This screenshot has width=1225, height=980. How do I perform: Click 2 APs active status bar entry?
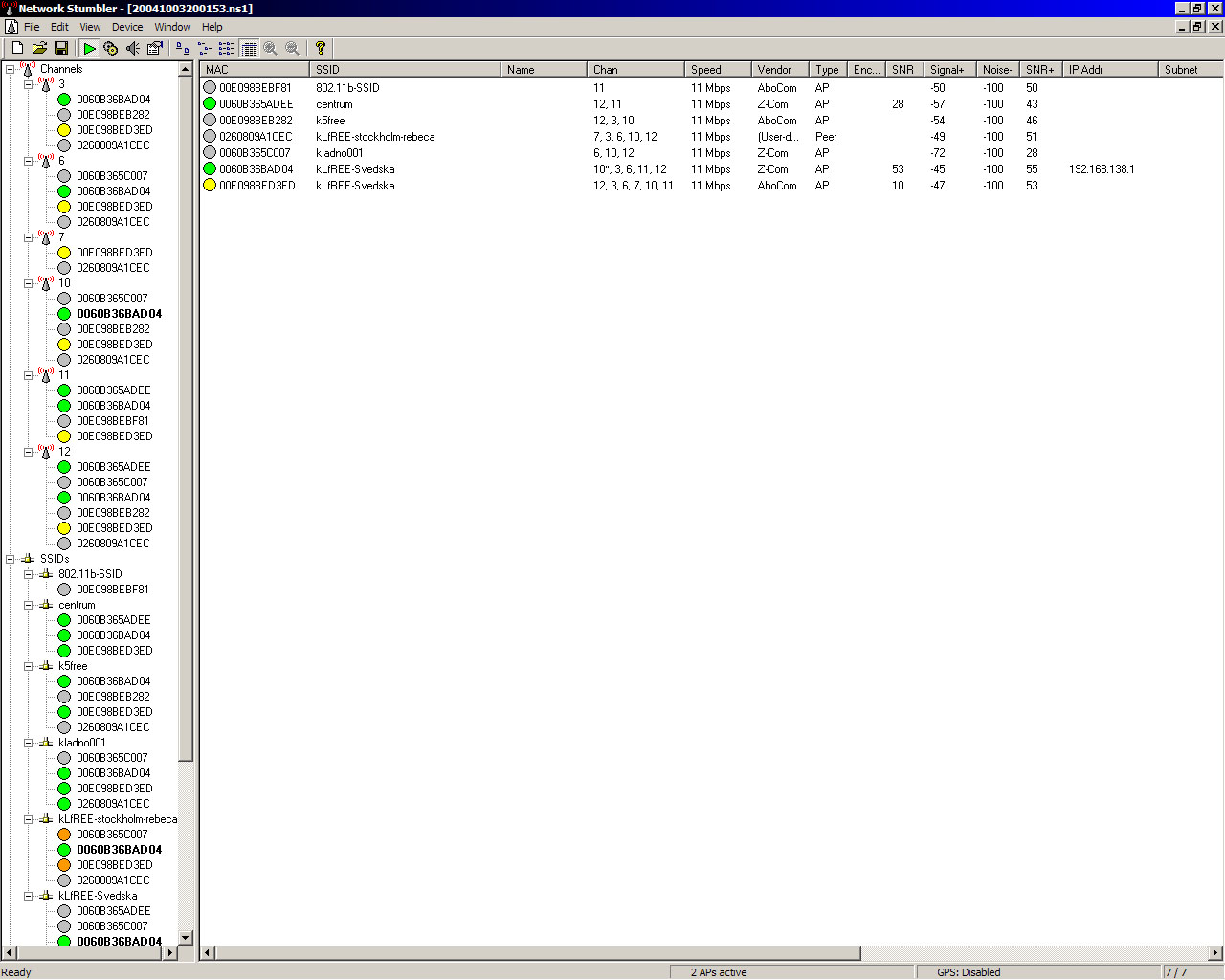[719, 972]
